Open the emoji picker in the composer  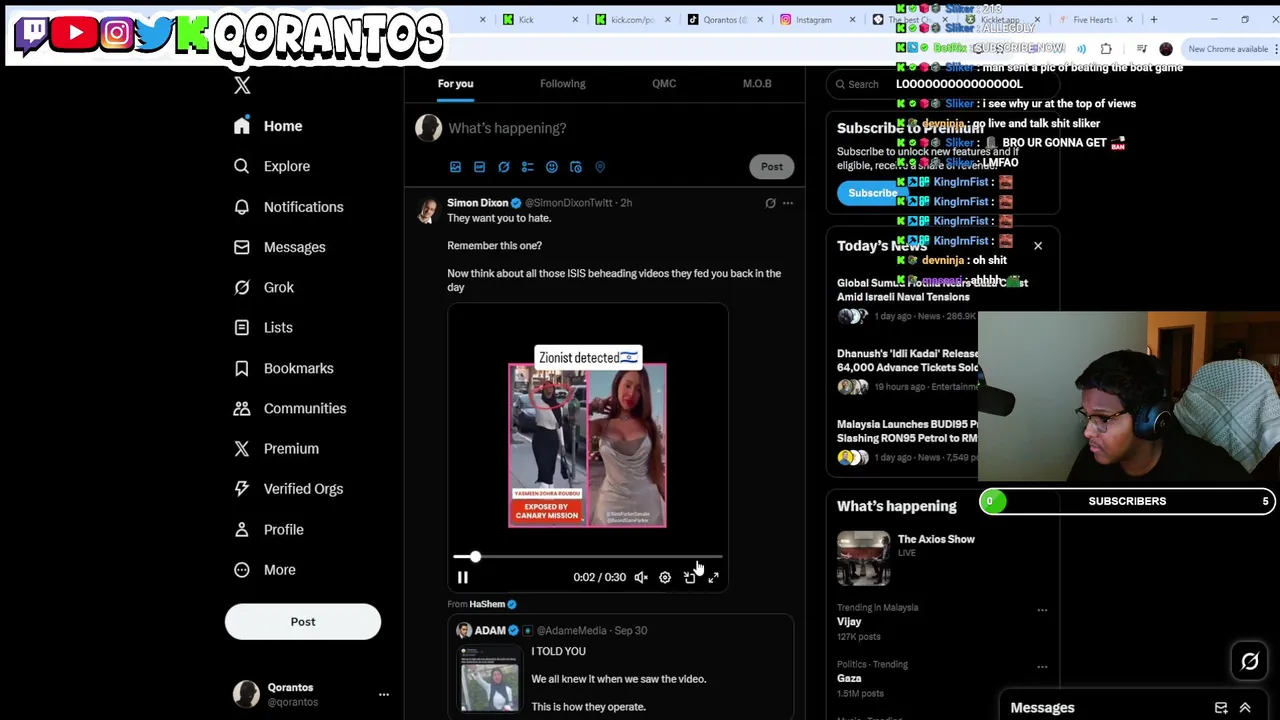point(551,167)
